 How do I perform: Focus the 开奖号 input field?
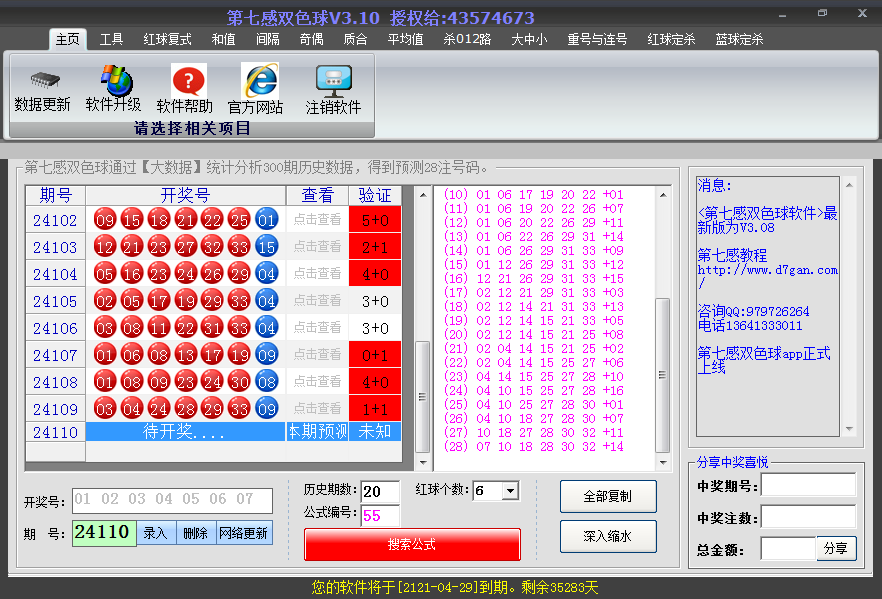172,500
